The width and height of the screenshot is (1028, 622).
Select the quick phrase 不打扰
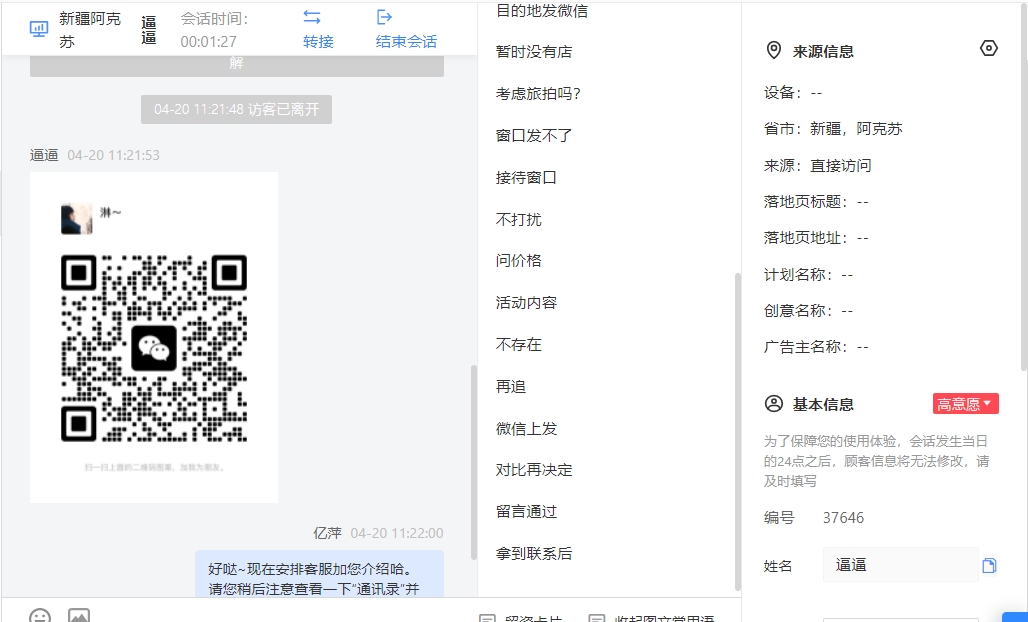[x=519, y=220]
